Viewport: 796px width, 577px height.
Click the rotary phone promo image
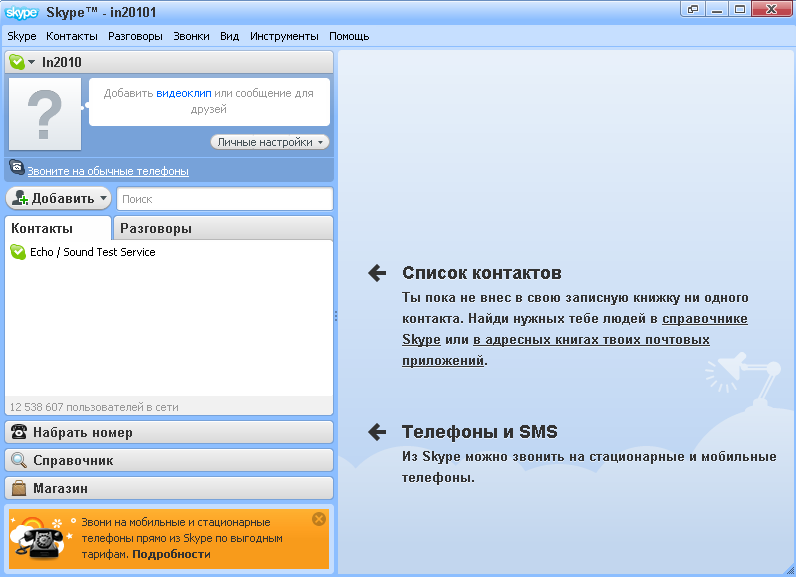point(39,539)
